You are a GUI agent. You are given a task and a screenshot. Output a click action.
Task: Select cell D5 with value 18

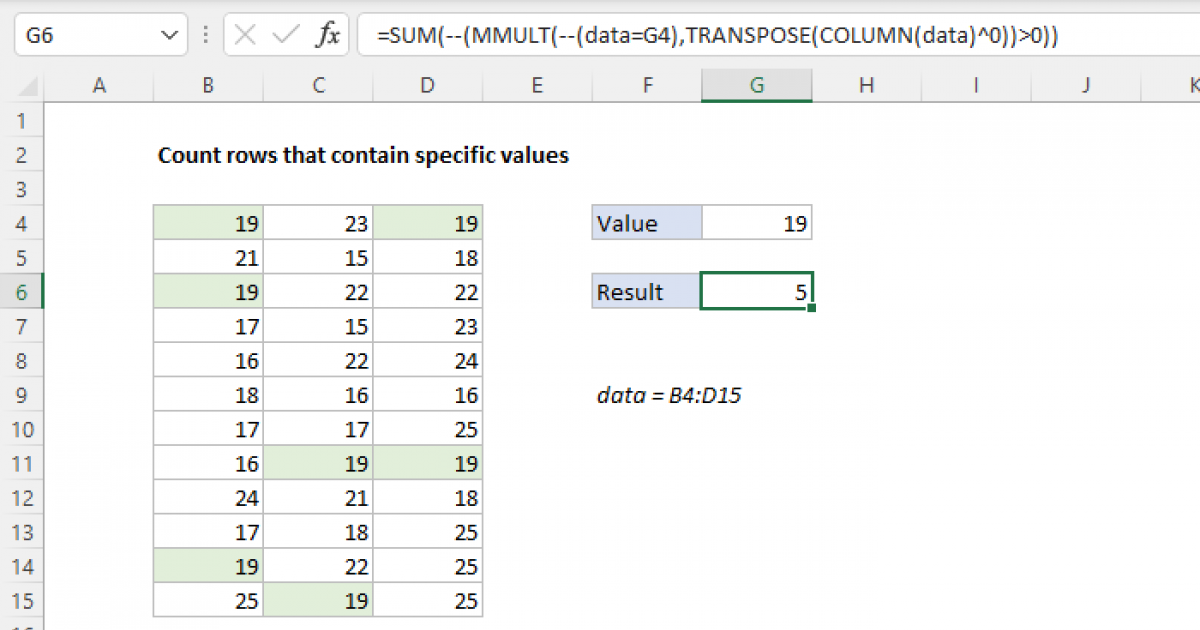click(x=428, y=258)
